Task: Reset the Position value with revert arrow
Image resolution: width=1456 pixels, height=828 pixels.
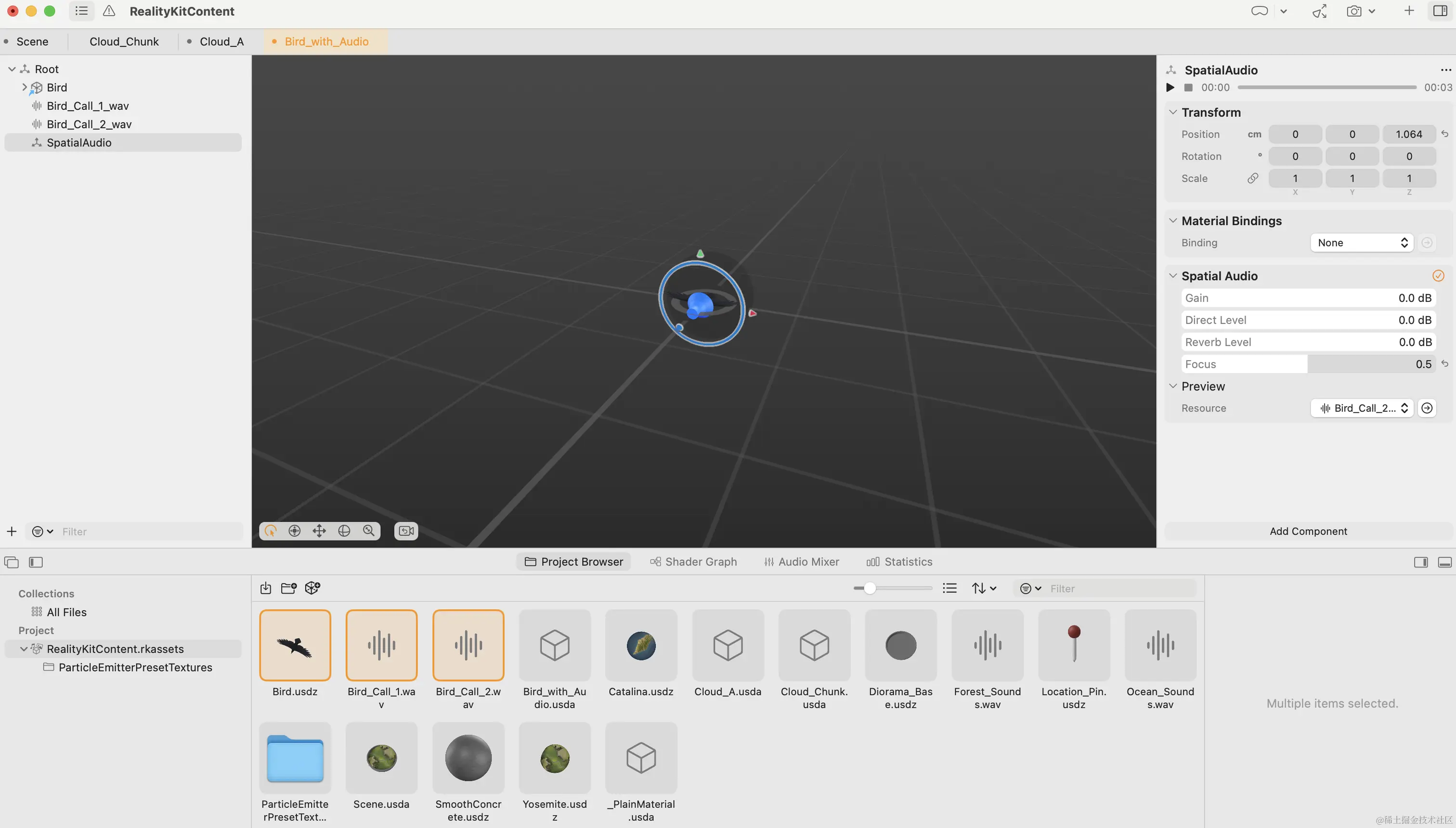Action: 1445,134
